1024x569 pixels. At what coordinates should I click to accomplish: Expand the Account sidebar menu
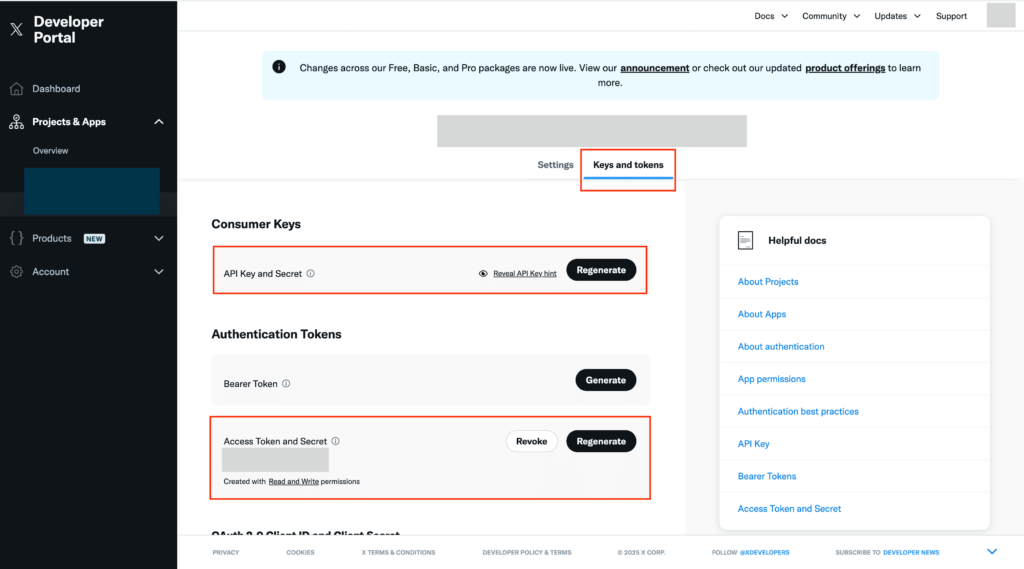tap(158, 272)
